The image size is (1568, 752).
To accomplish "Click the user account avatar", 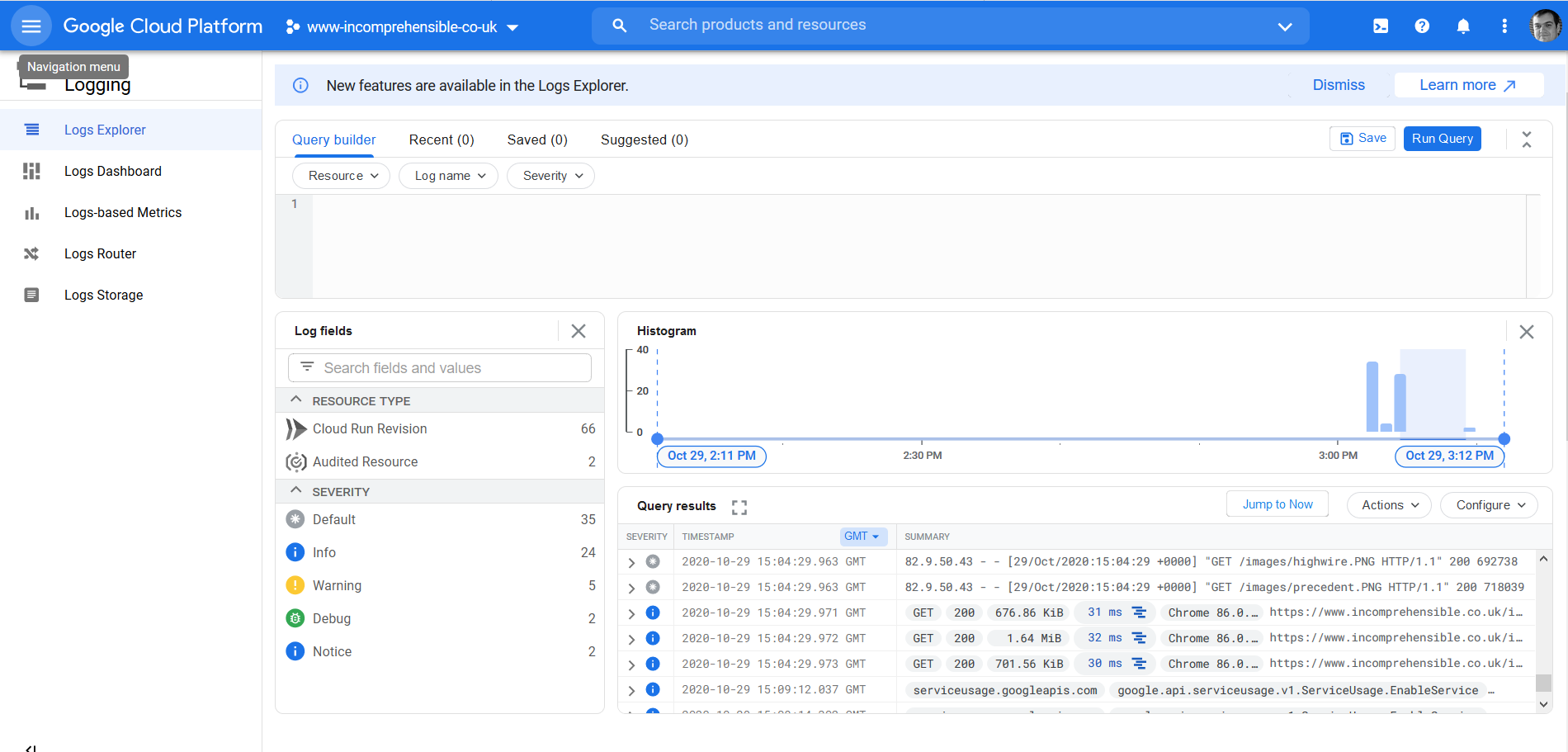I will (x=1545, y=26).
